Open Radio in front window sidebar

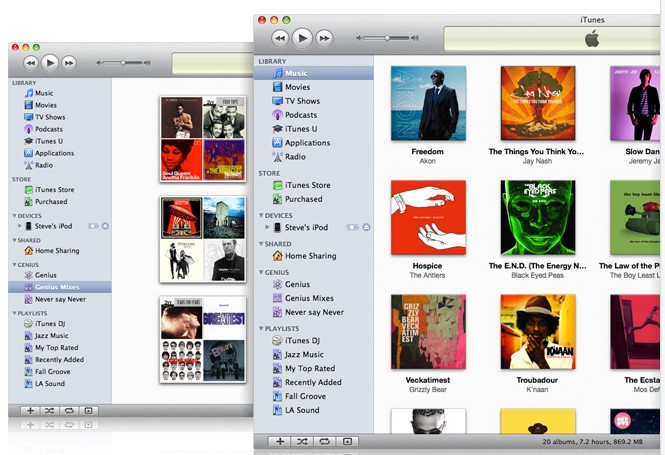[x=314, y=157]
